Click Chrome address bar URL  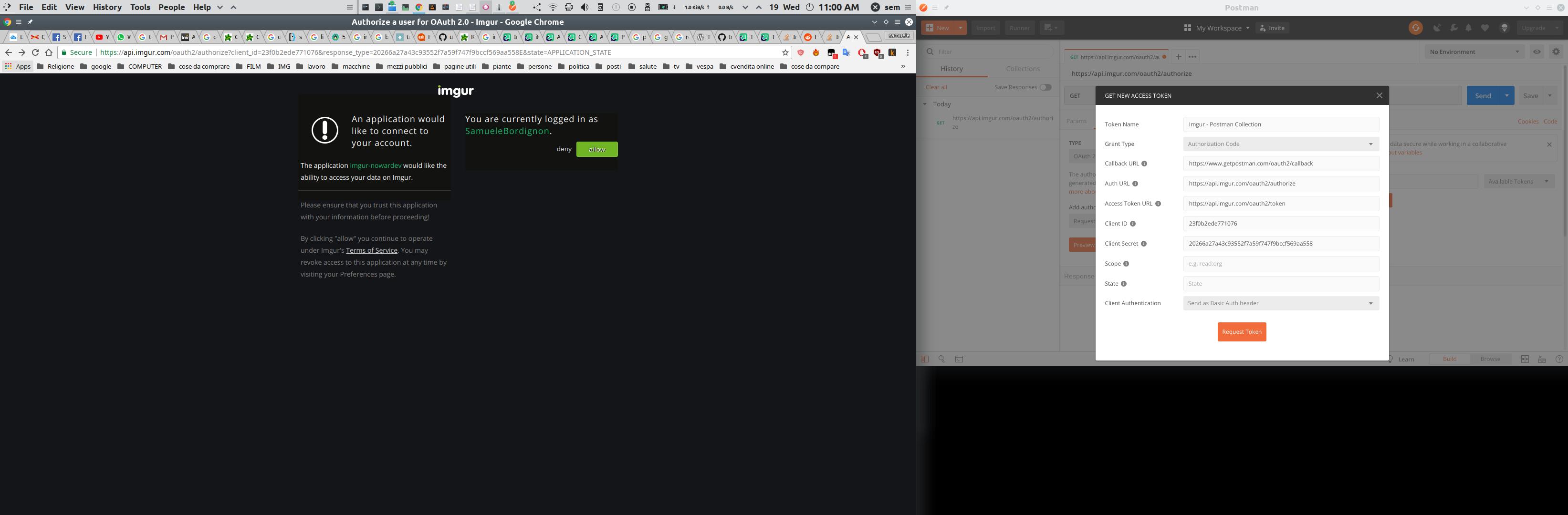355,53
